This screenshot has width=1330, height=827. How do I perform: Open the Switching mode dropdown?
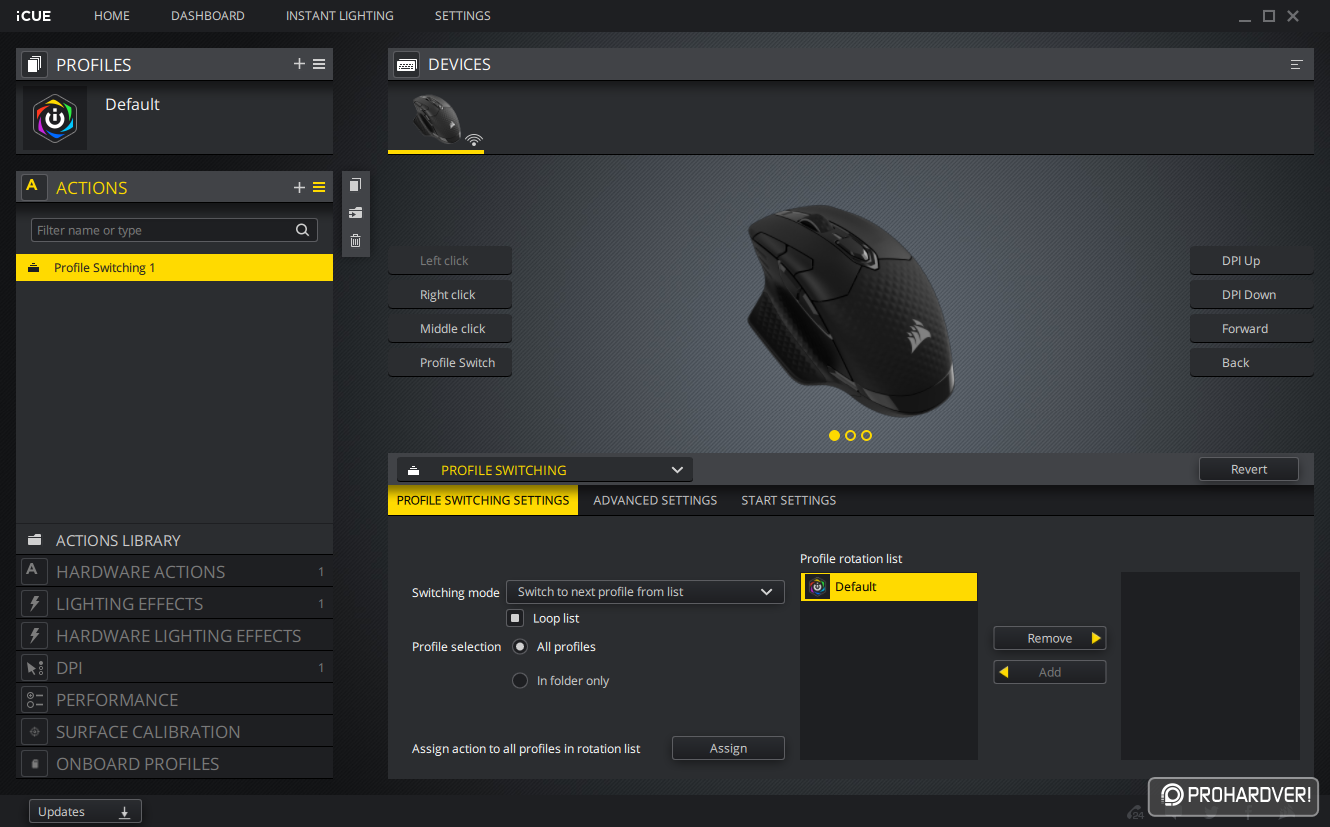[x=645, y=592]
